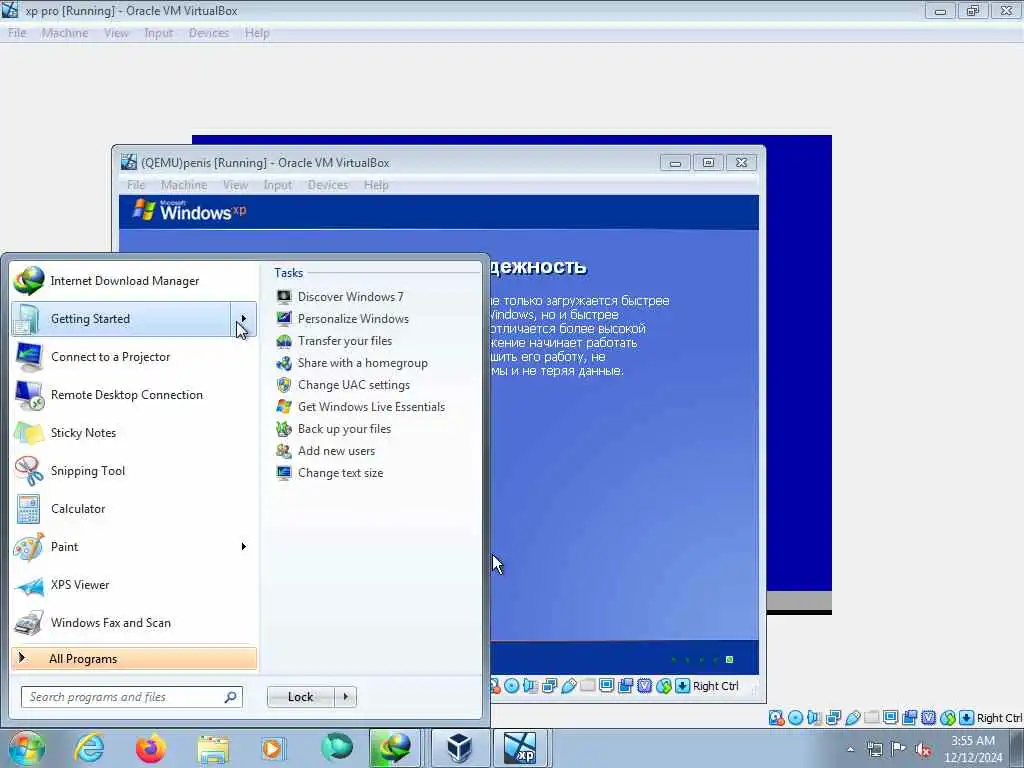
Task: Click the search magnifier icon in Start menu
Action: coord(231,697)
